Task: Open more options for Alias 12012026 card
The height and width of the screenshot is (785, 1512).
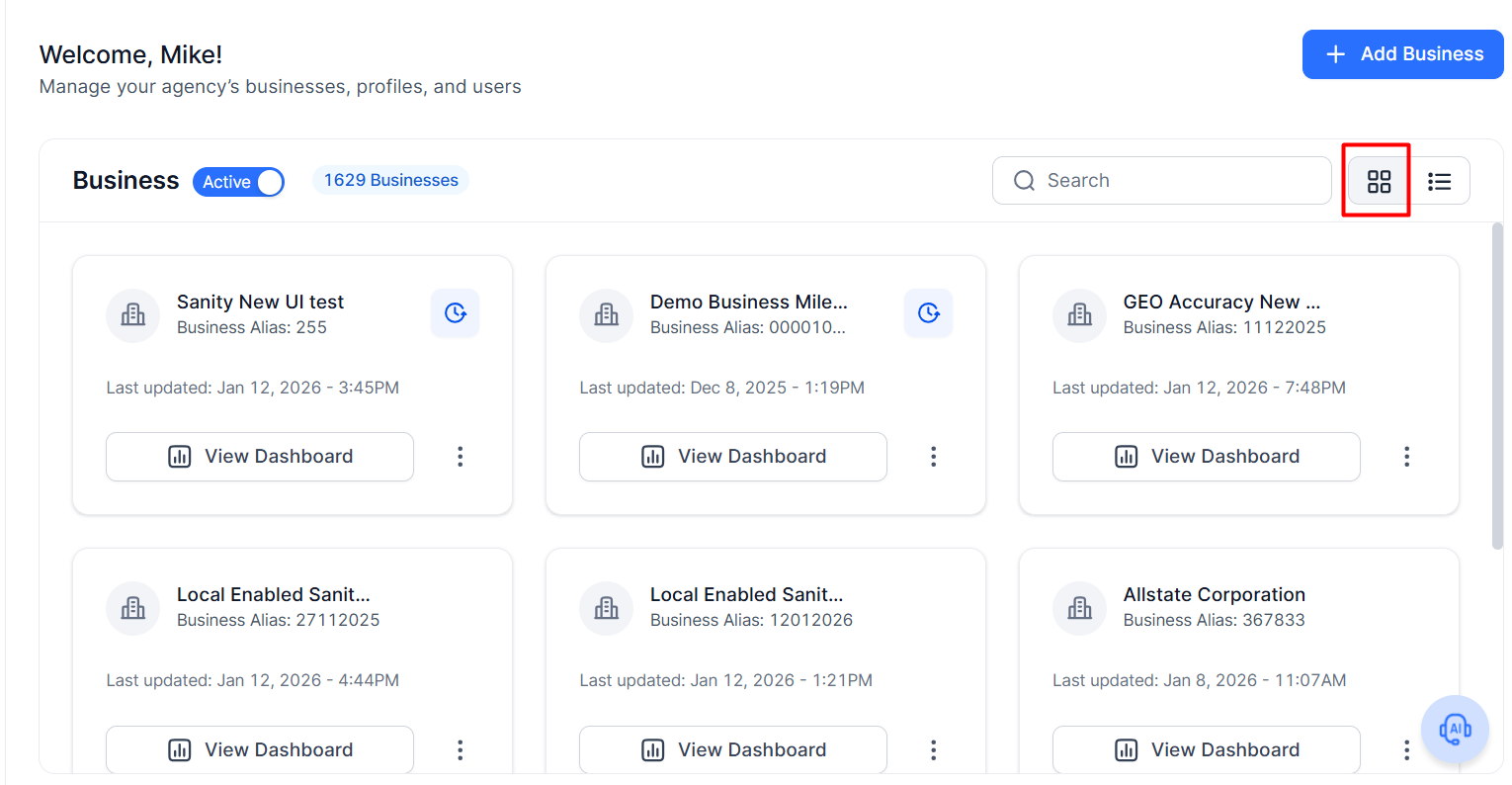Action: [x=933, y=749]
